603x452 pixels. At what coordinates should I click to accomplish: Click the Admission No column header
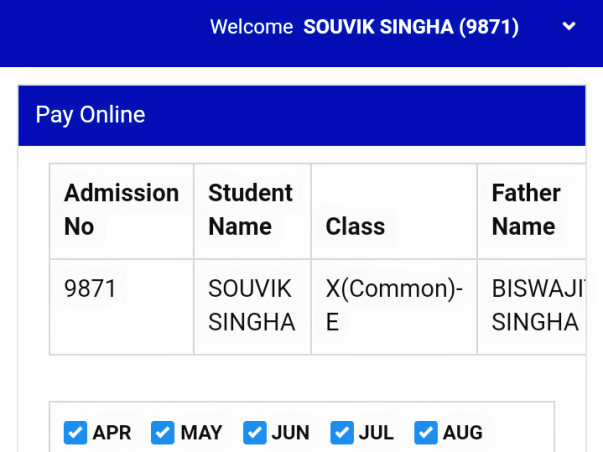tap(122, 211)
